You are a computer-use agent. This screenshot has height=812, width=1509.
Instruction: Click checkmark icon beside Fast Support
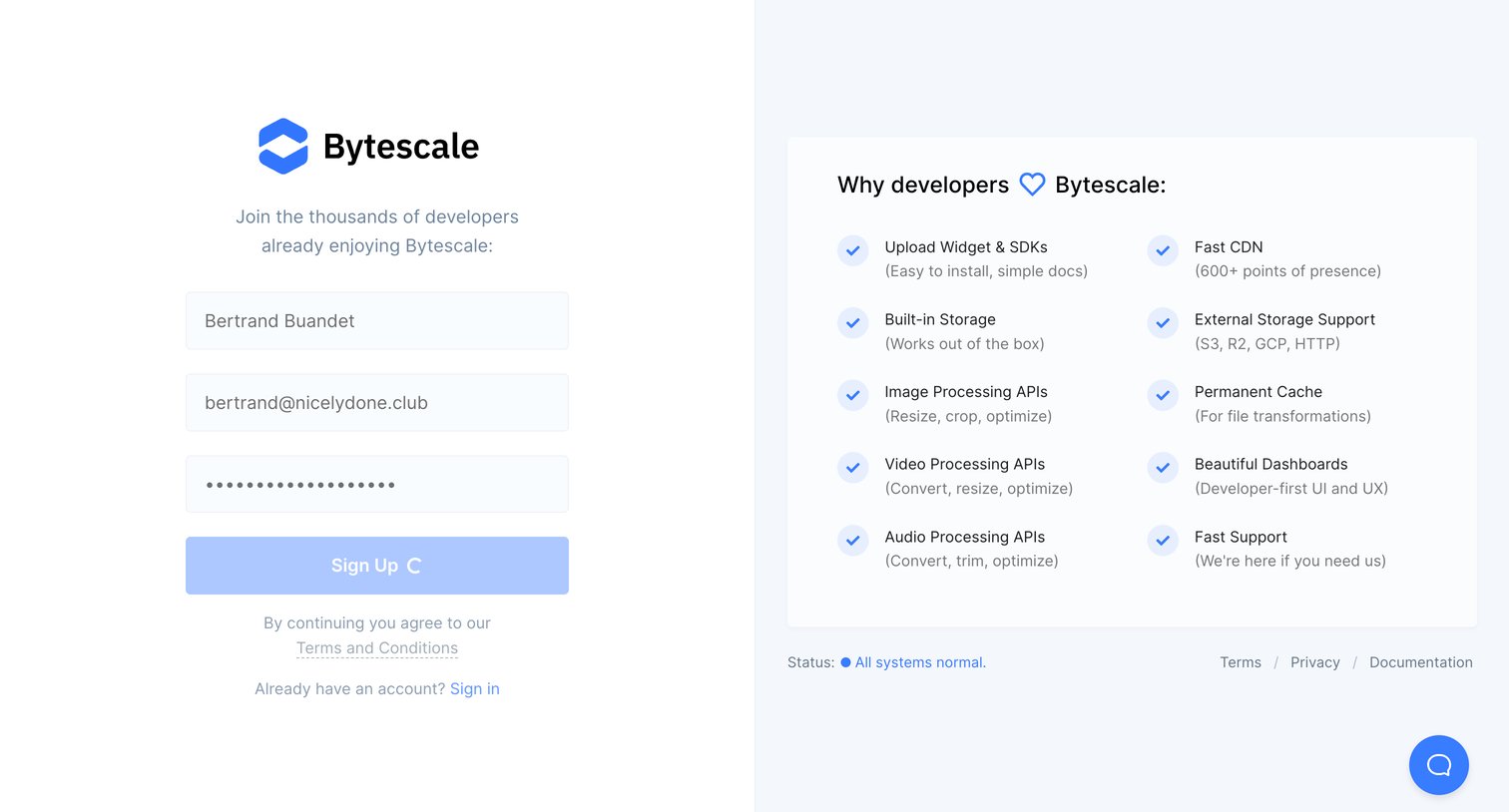point(1163,540)
